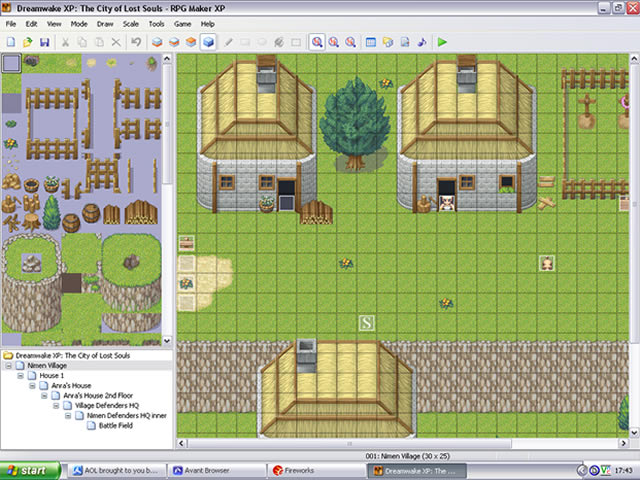Collapse Anra's House 2nd Floor node
640x480 pixels.
click(44, 396)
